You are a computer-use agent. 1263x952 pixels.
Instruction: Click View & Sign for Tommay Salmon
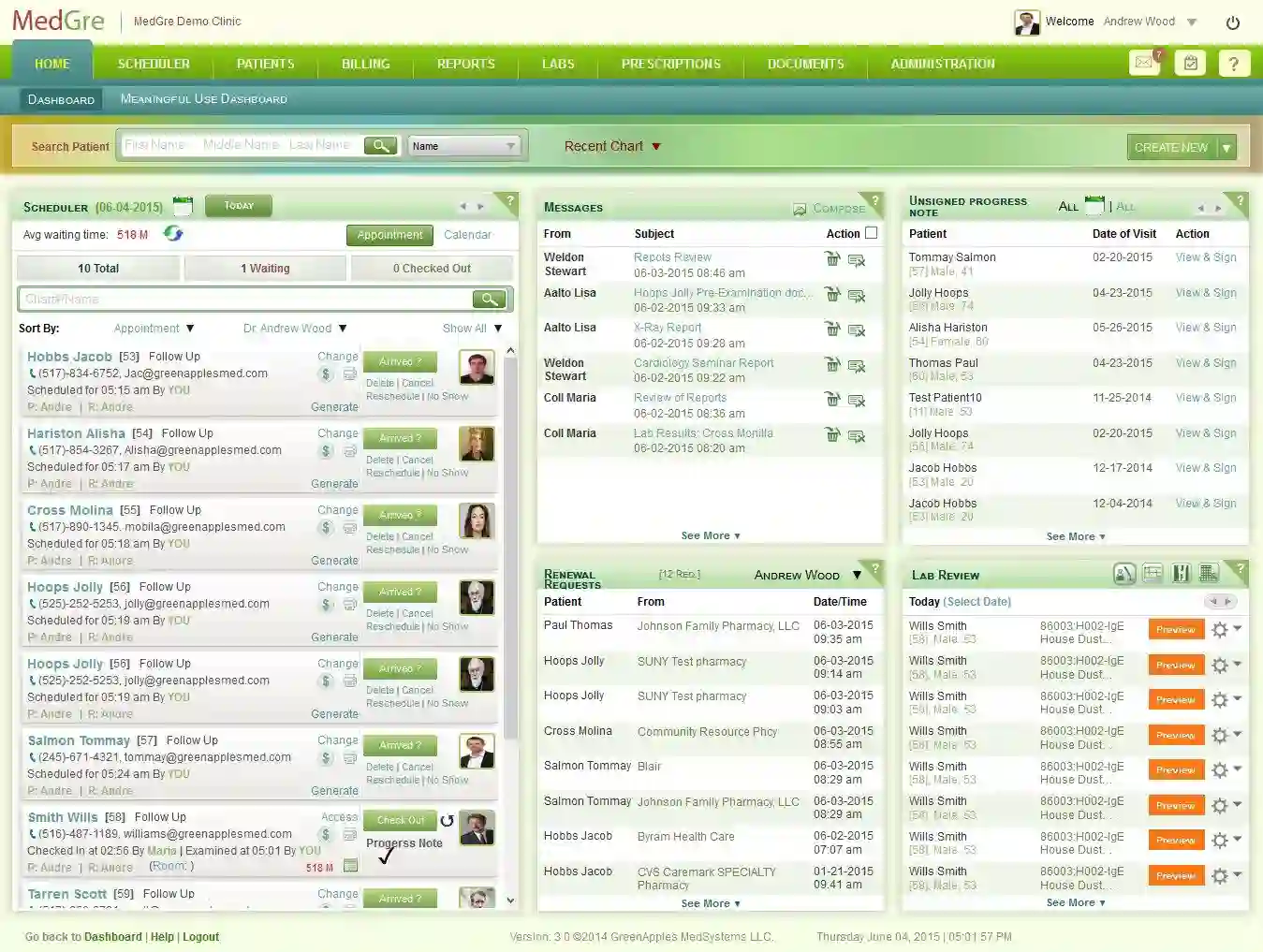point(1206,256)
